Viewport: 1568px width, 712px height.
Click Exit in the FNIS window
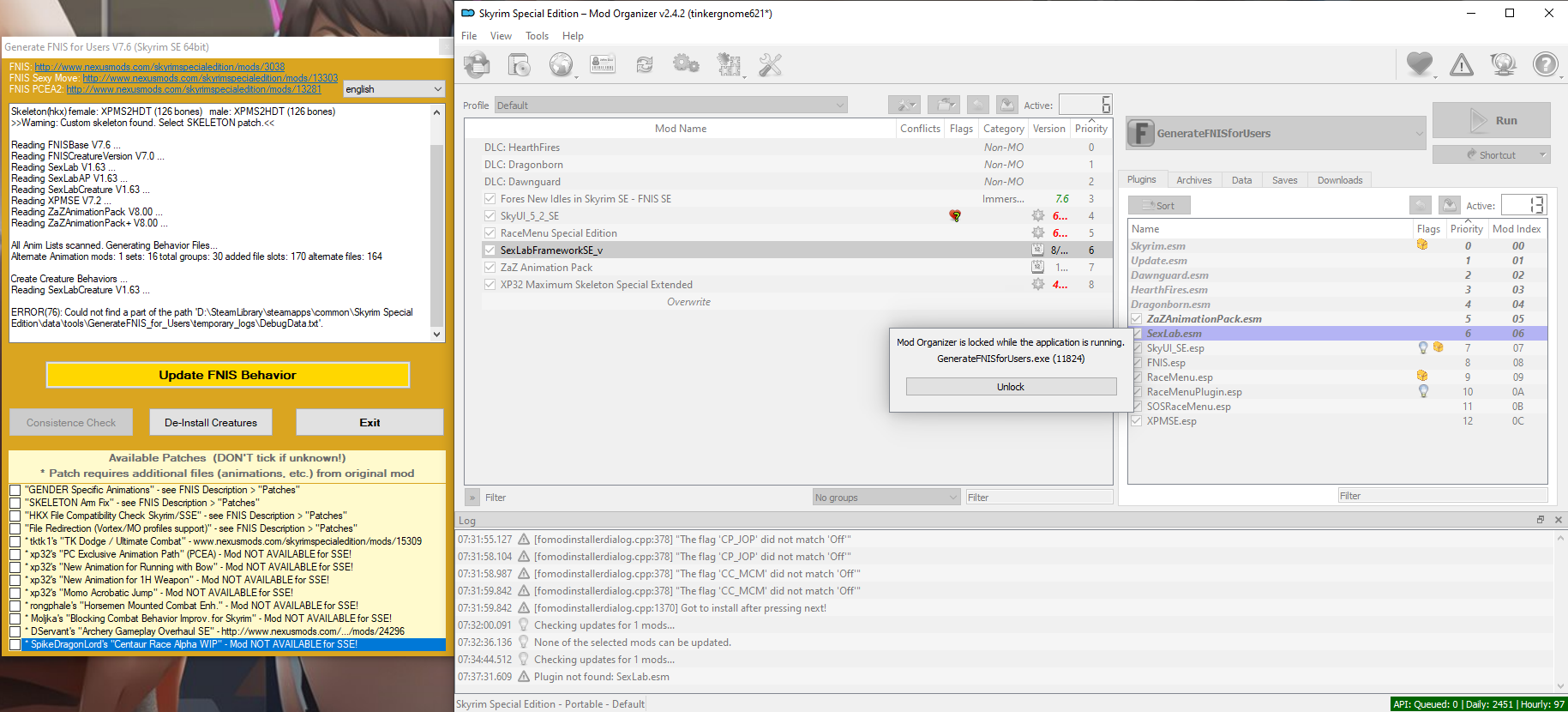coord(369,422)
